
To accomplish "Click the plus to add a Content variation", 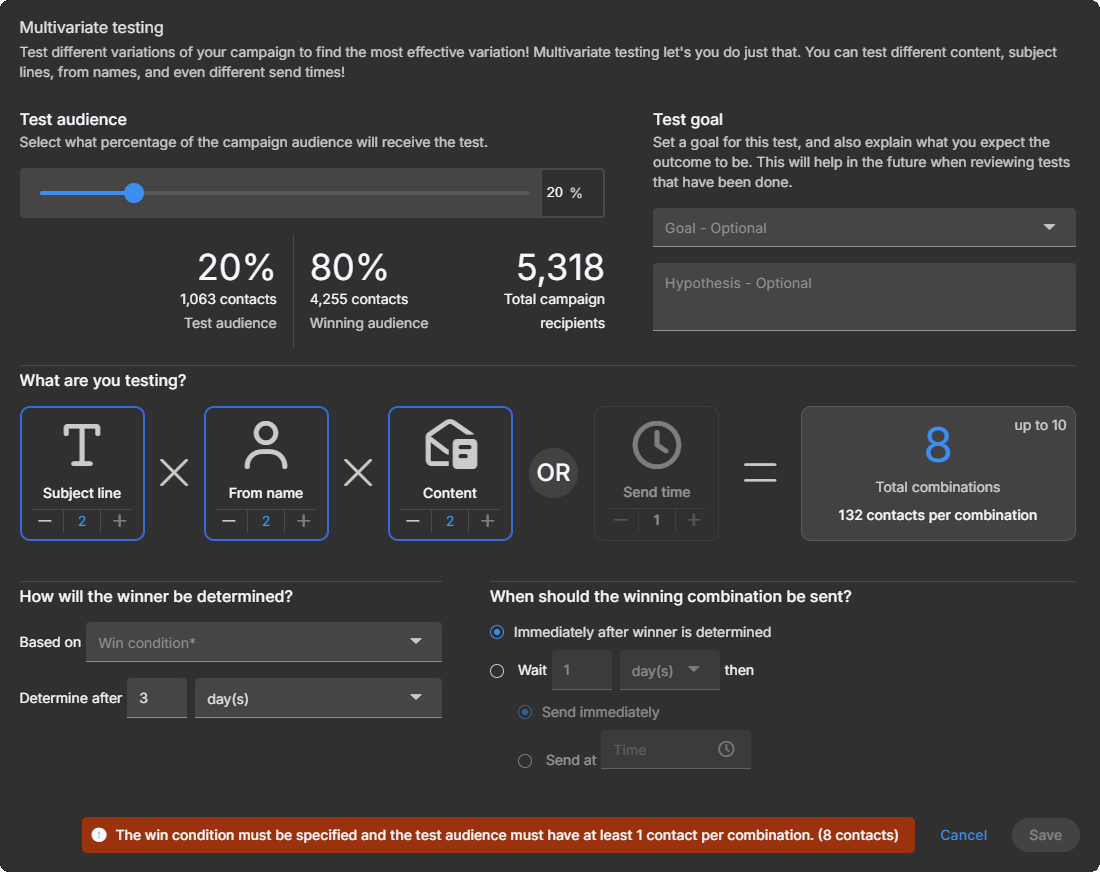I will pos(487,521).
